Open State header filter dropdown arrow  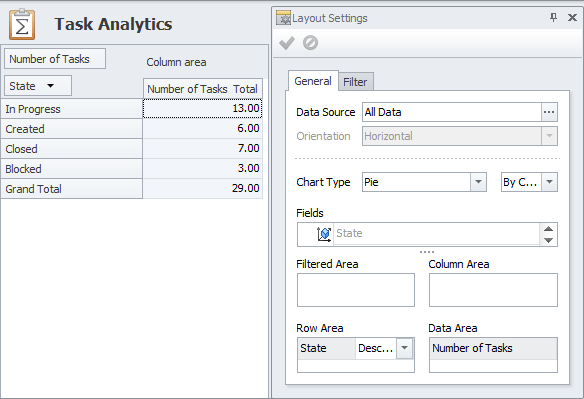(50, 86)
